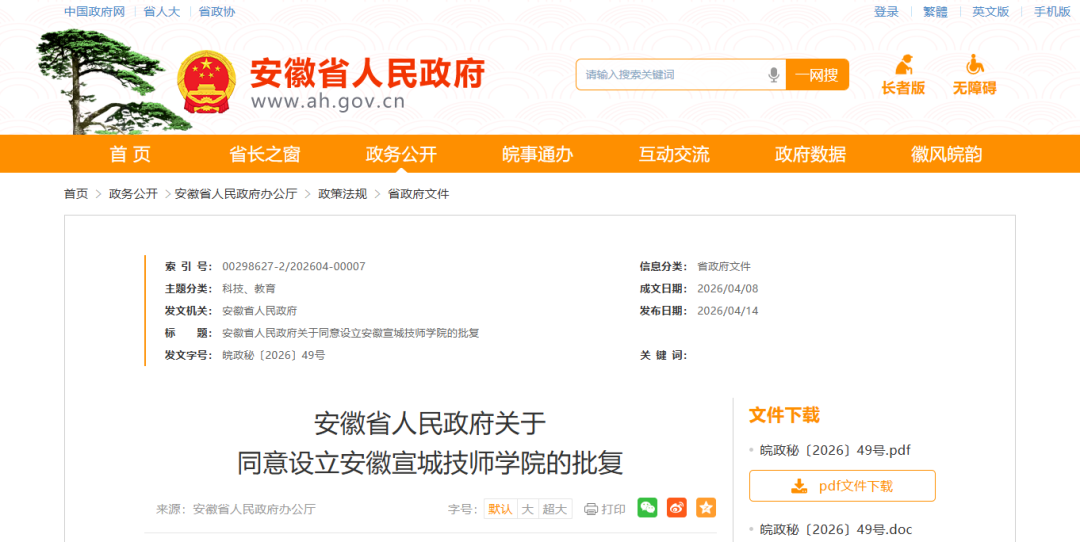The width and height of the screenshot is (1080, 542).
Task: Open the 长者版 elderly mode icon
Action: pos(903,65)
